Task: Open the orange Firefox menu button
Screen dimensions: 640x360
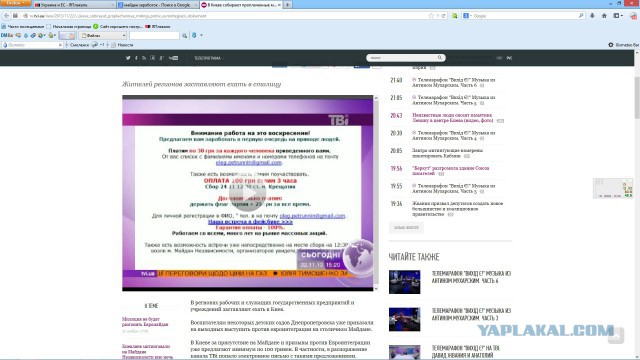Action: pyautogui.click(x=16, y=3)
